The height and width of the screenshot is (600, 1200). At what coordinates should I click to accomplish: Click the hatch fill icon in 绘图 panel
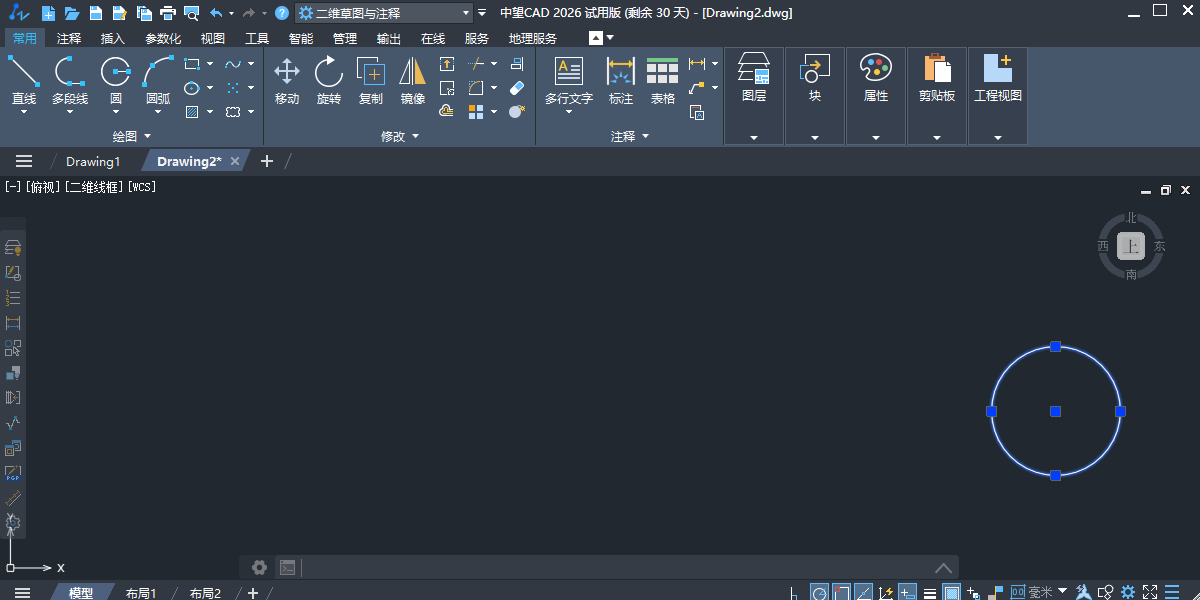192,112
